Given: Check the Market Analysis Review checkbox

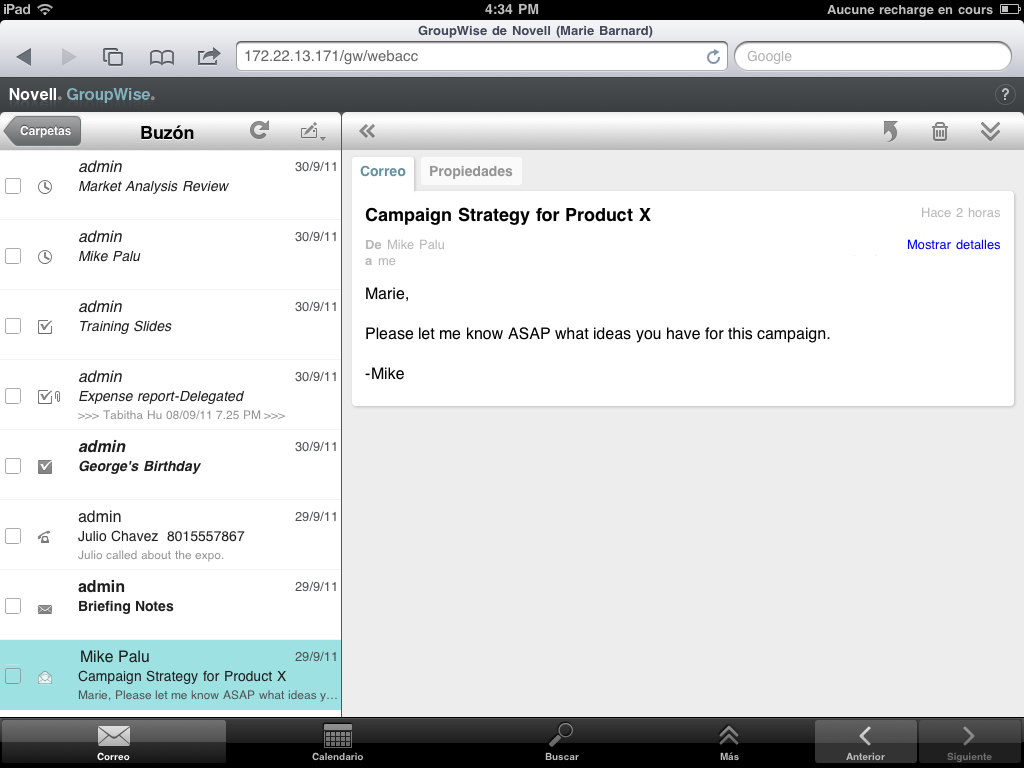Looking at the screenshot, I should tap(13, 186).
